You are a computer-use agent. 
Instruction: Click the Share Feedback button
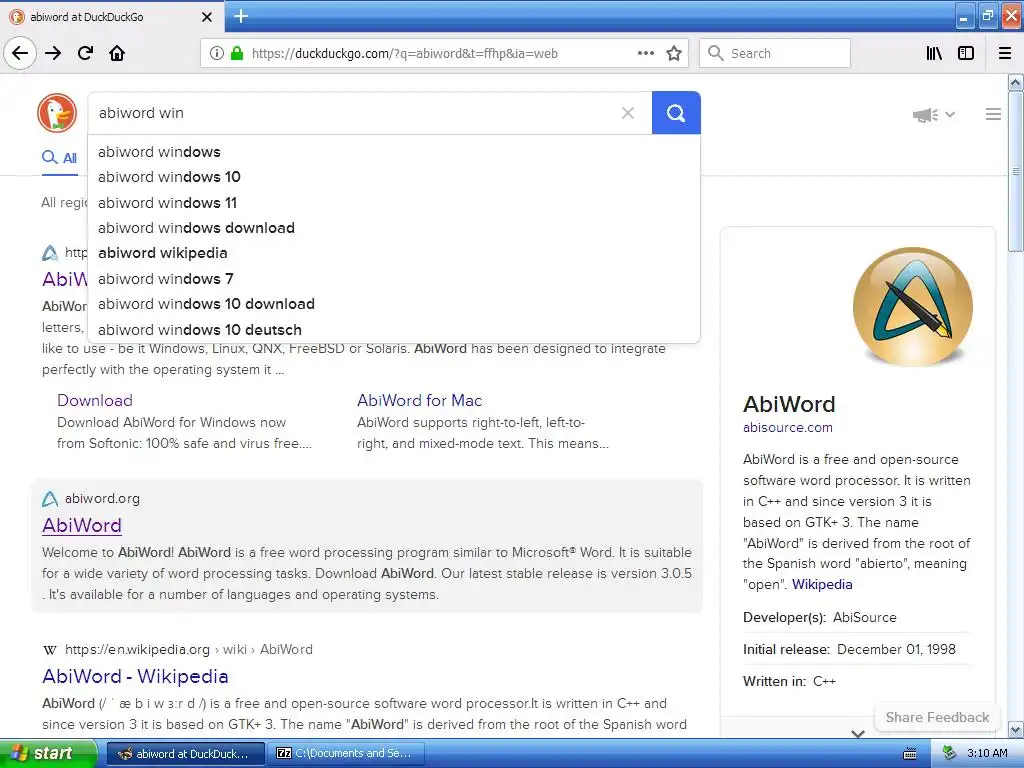(x=937, y=717)
